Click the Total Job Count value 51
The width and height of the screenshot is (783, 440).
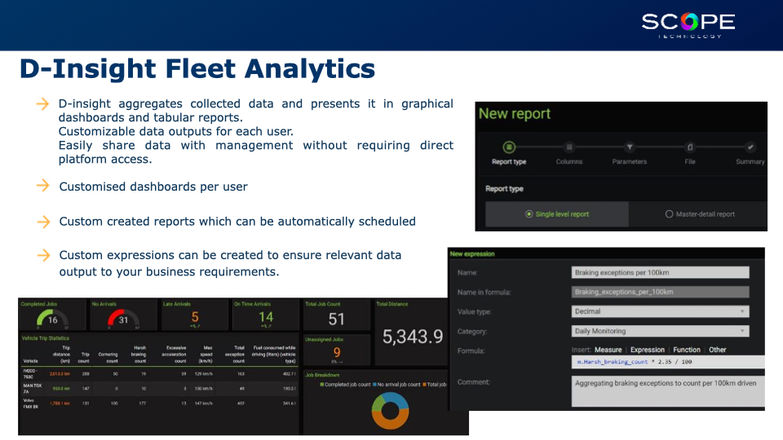[336, 319]
